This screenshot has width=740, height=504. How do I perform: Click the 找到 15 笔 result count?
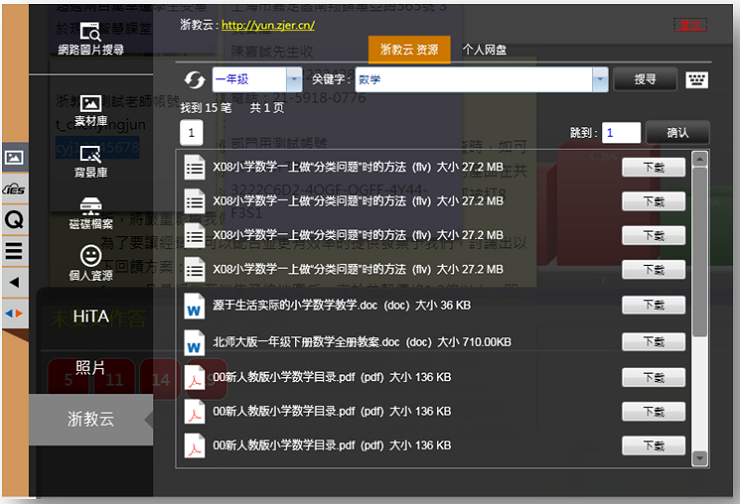click(x=206, y=108)
